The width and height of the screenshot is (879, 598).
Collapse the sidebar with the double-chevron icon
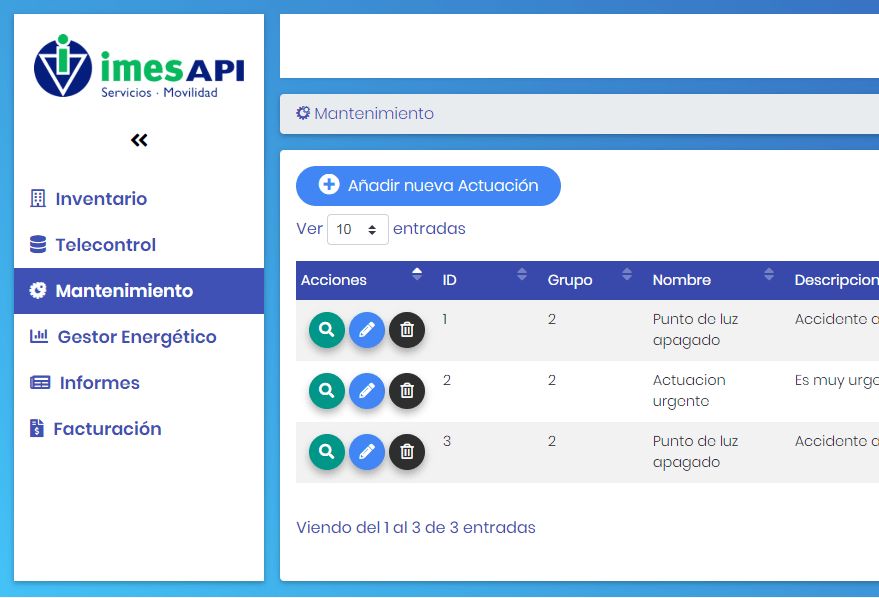coord(139,140)
